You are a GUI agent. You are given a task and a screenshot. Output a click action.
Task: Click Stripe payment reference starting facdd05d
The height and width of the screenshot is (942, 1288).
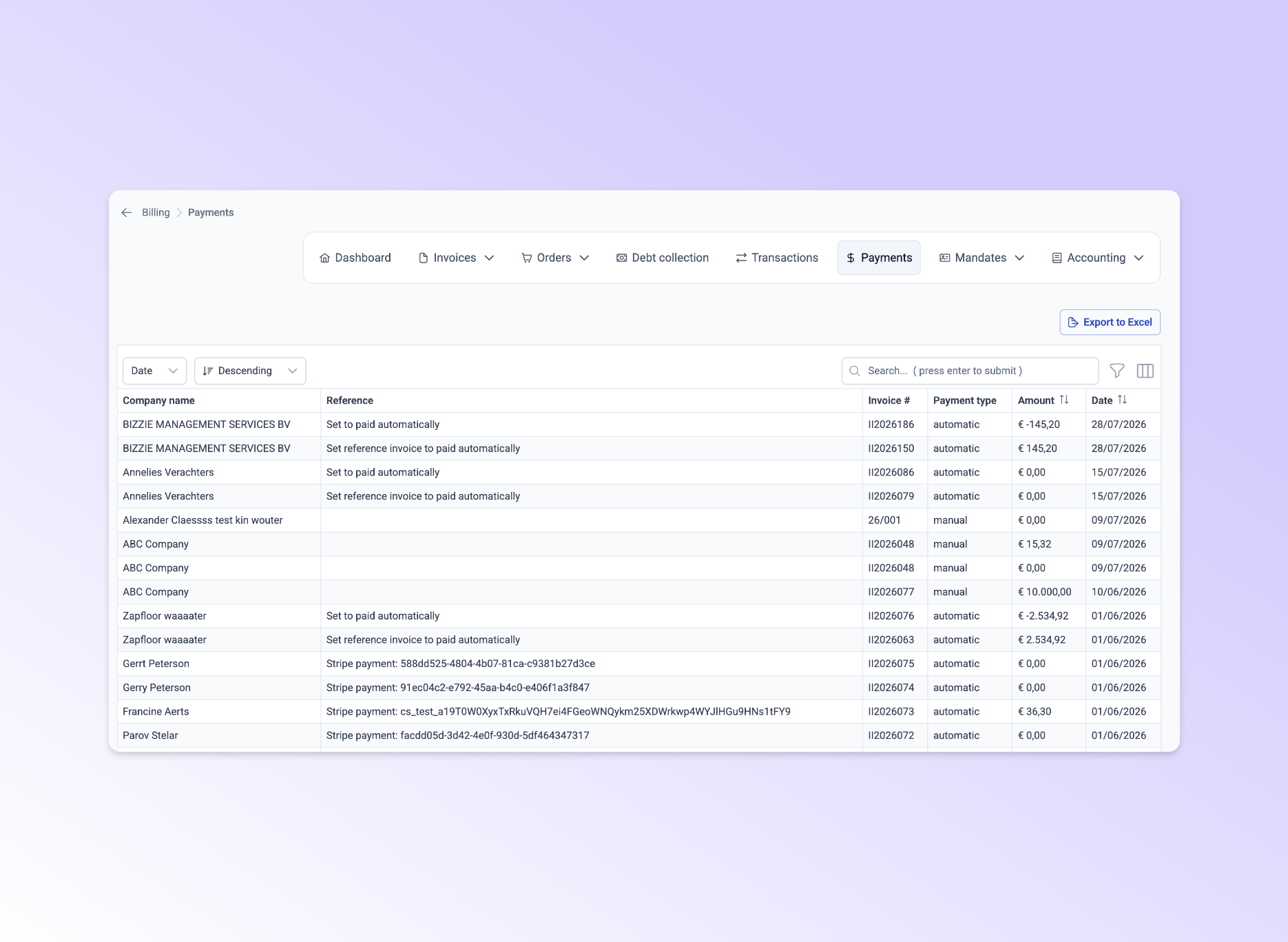point(458,736)
